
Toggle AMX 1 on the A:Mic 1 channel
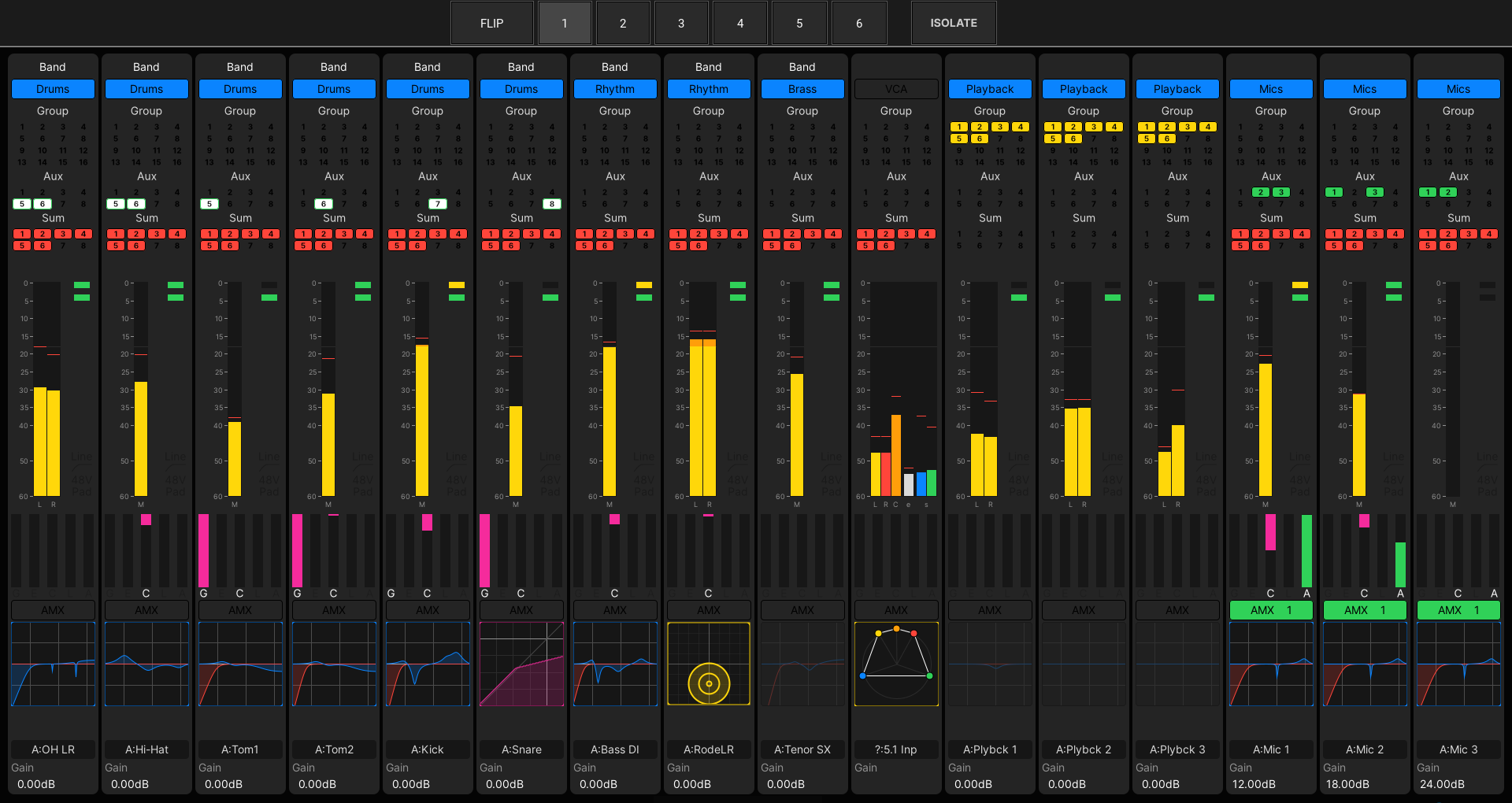1271,610
